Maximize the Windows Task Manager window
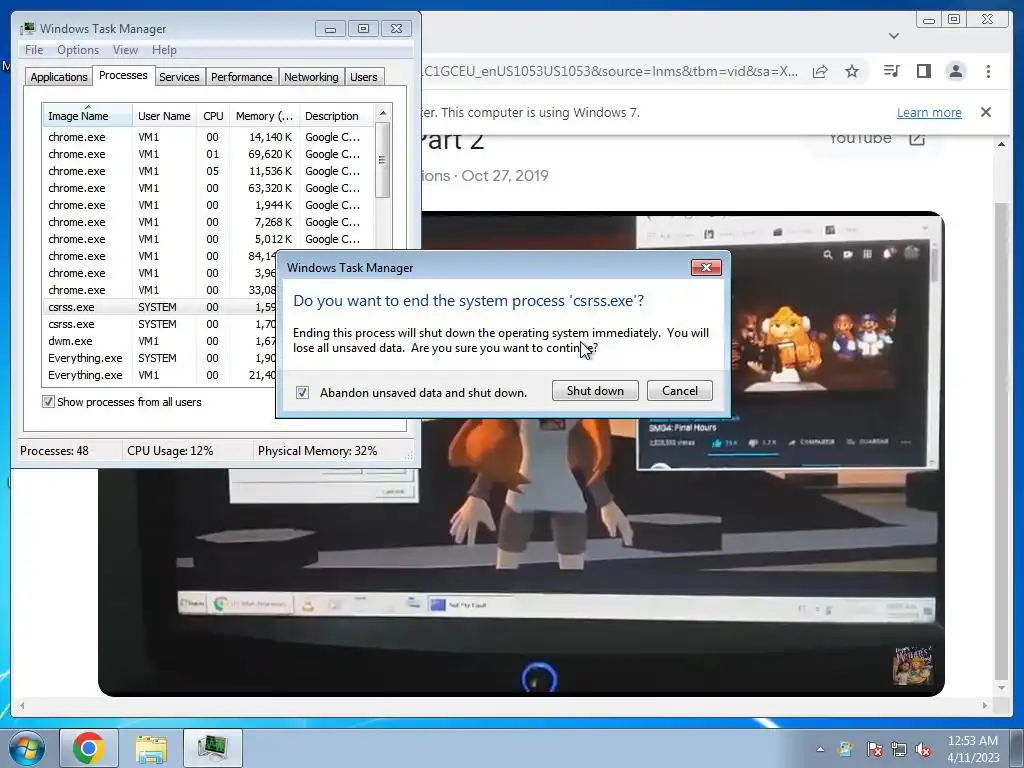Image resolution: width=1024 pixels, height=768 pixels. tap(363, 29)
